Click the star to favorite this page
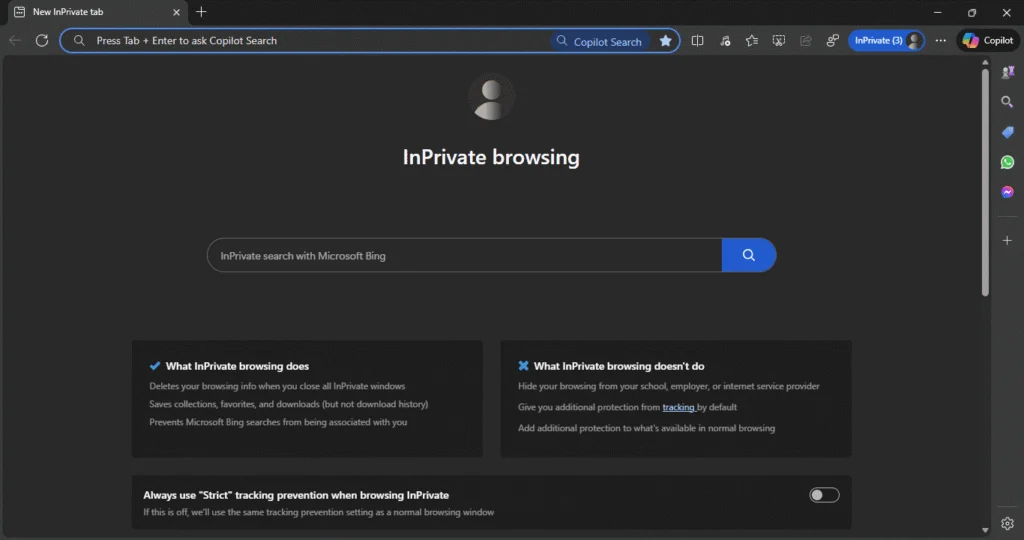 click(x=665, y=41)
